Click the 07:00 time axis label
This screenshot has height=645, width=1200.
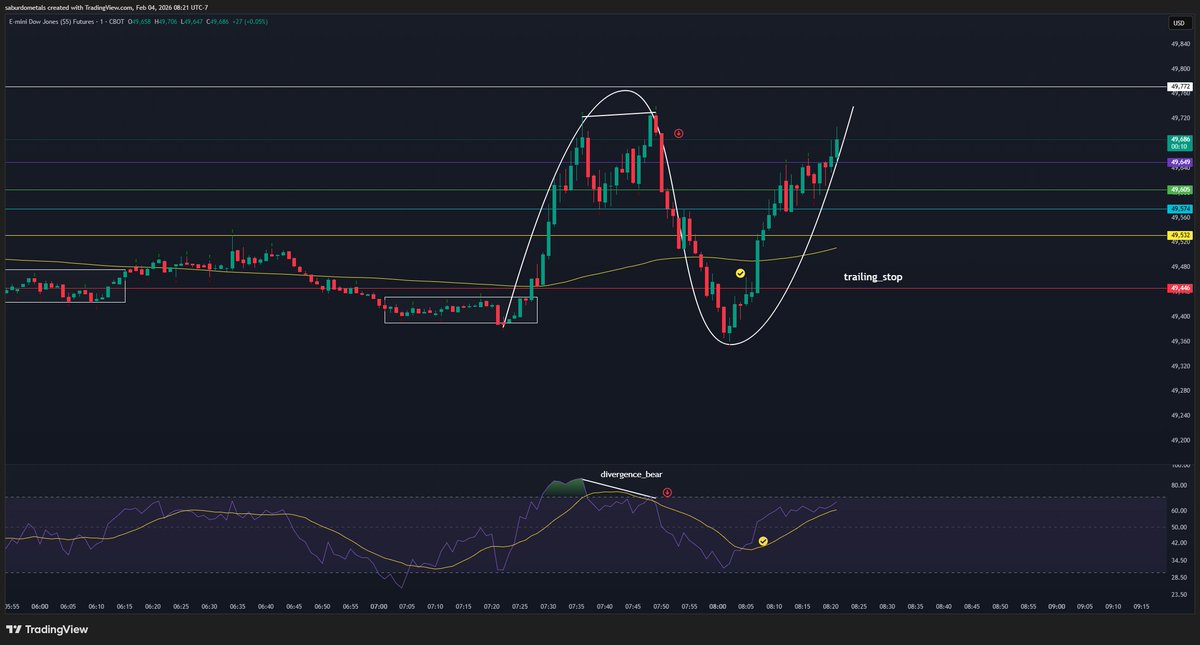(x=379, y=606)
